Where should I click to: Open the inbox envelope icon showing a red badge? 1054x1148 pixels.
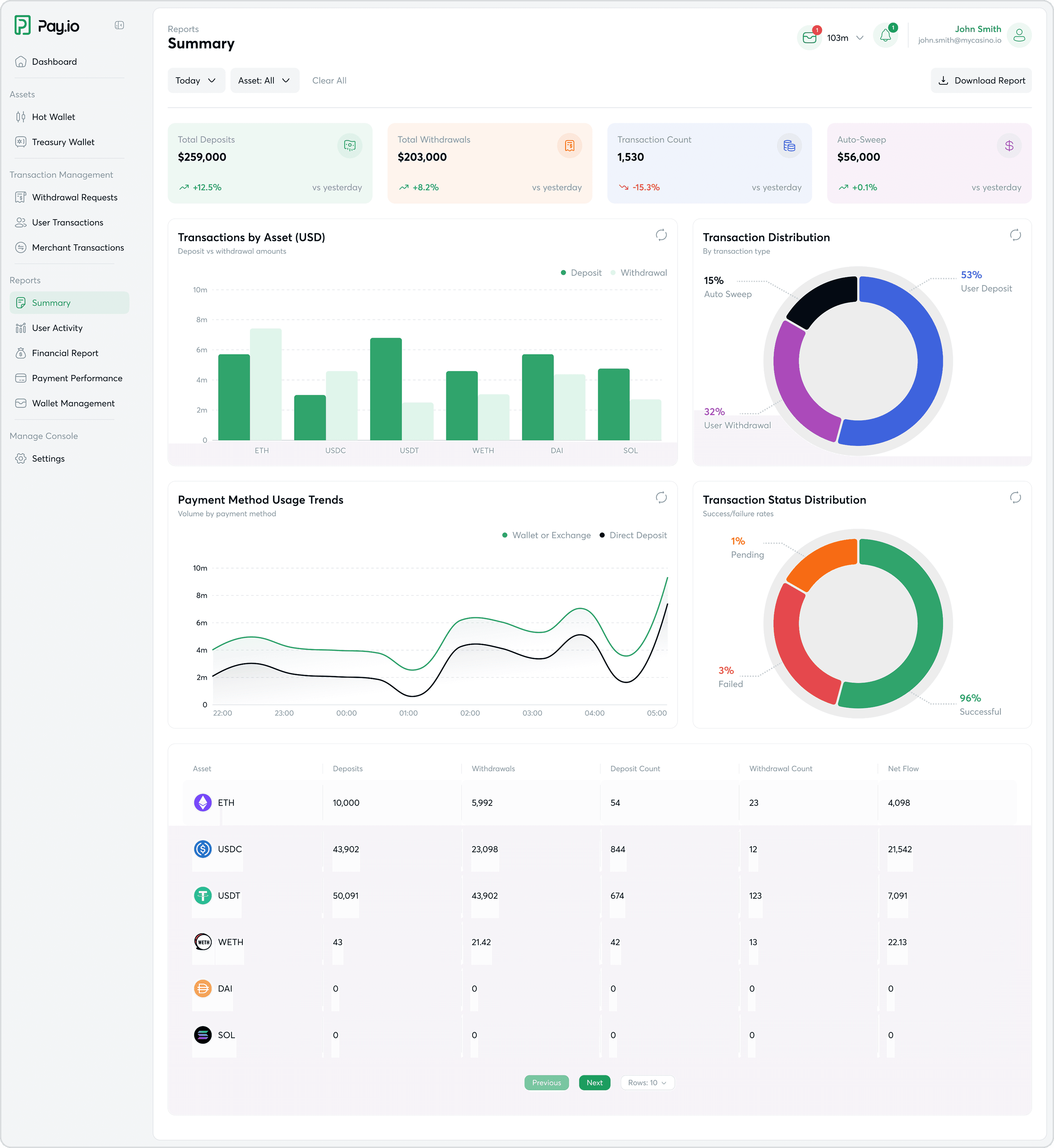point(810,37)
